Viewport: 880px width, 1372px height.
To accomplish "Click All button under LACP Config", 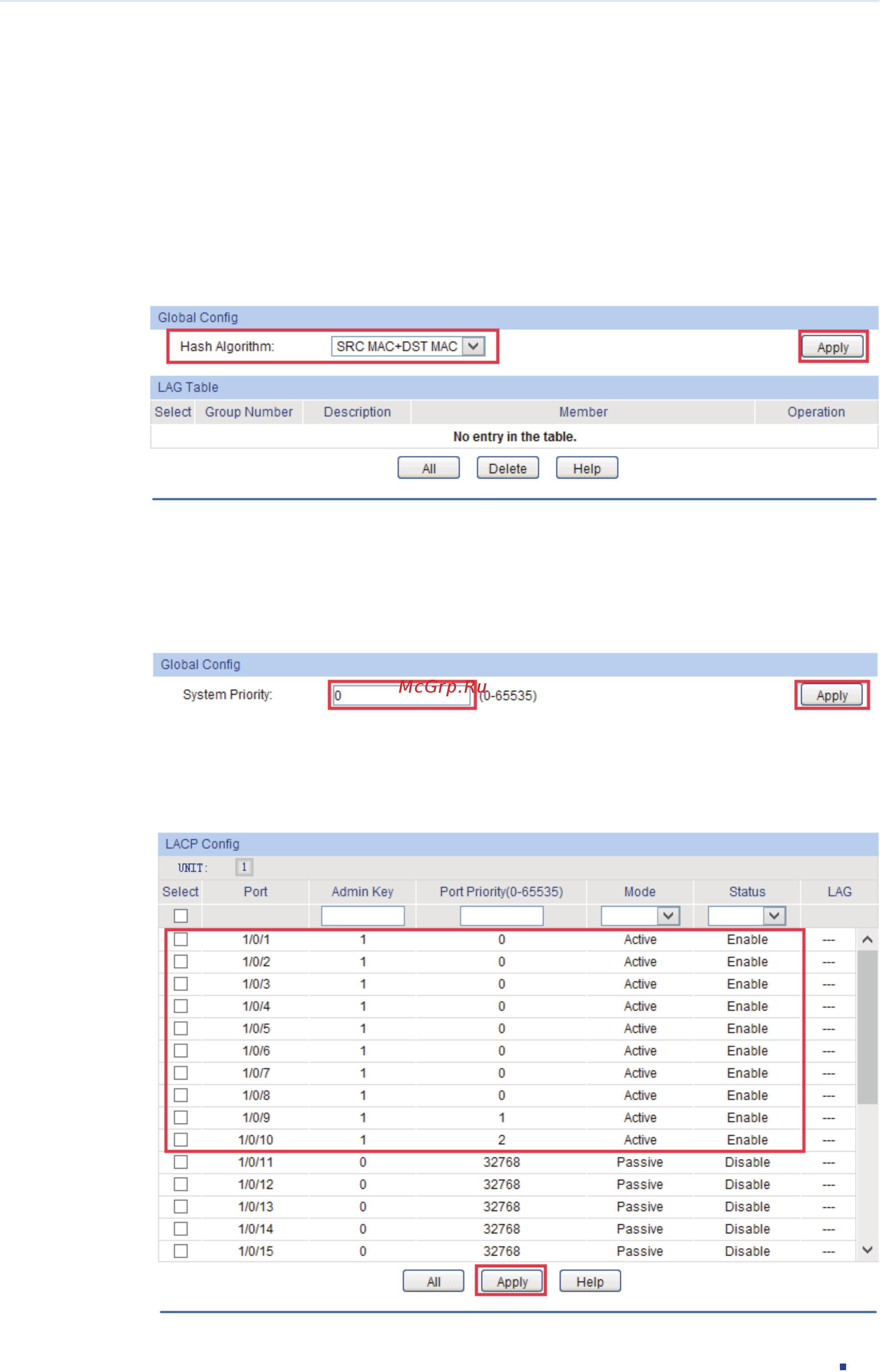I will (433, 1281).
